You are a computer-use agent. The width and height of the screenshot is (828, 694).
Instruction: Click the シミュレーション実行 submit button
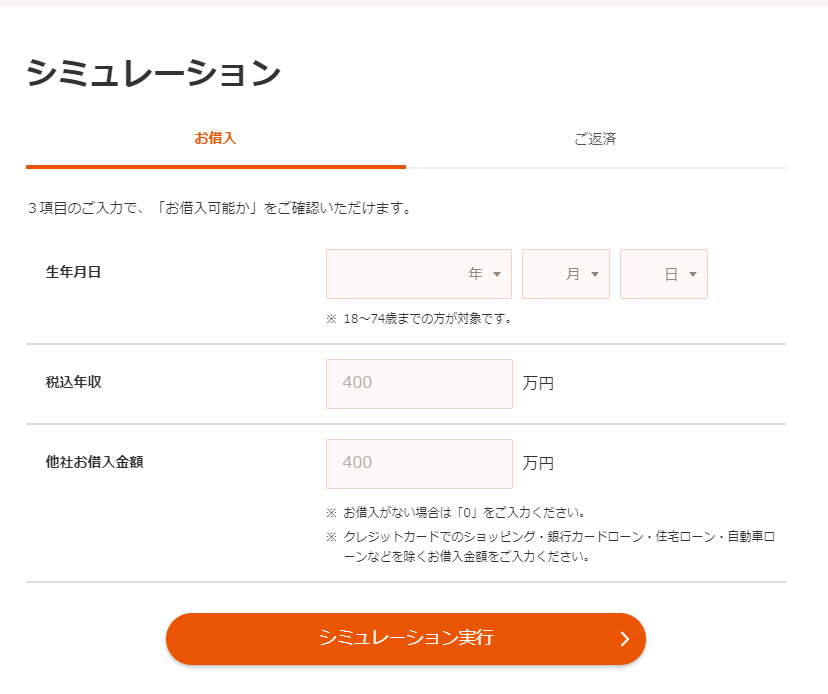tap(407, 638)
